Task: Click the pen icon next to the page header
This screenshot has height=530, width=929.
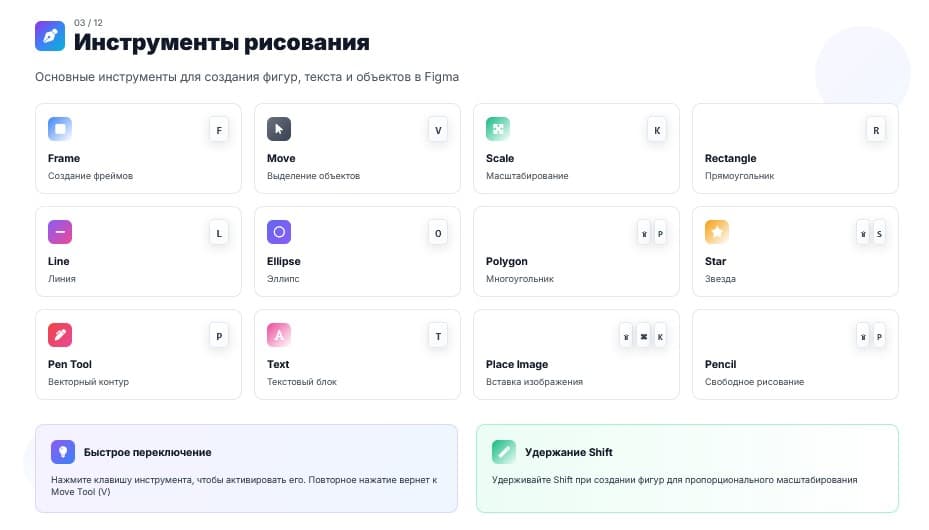Action: (x=50, y=36)
